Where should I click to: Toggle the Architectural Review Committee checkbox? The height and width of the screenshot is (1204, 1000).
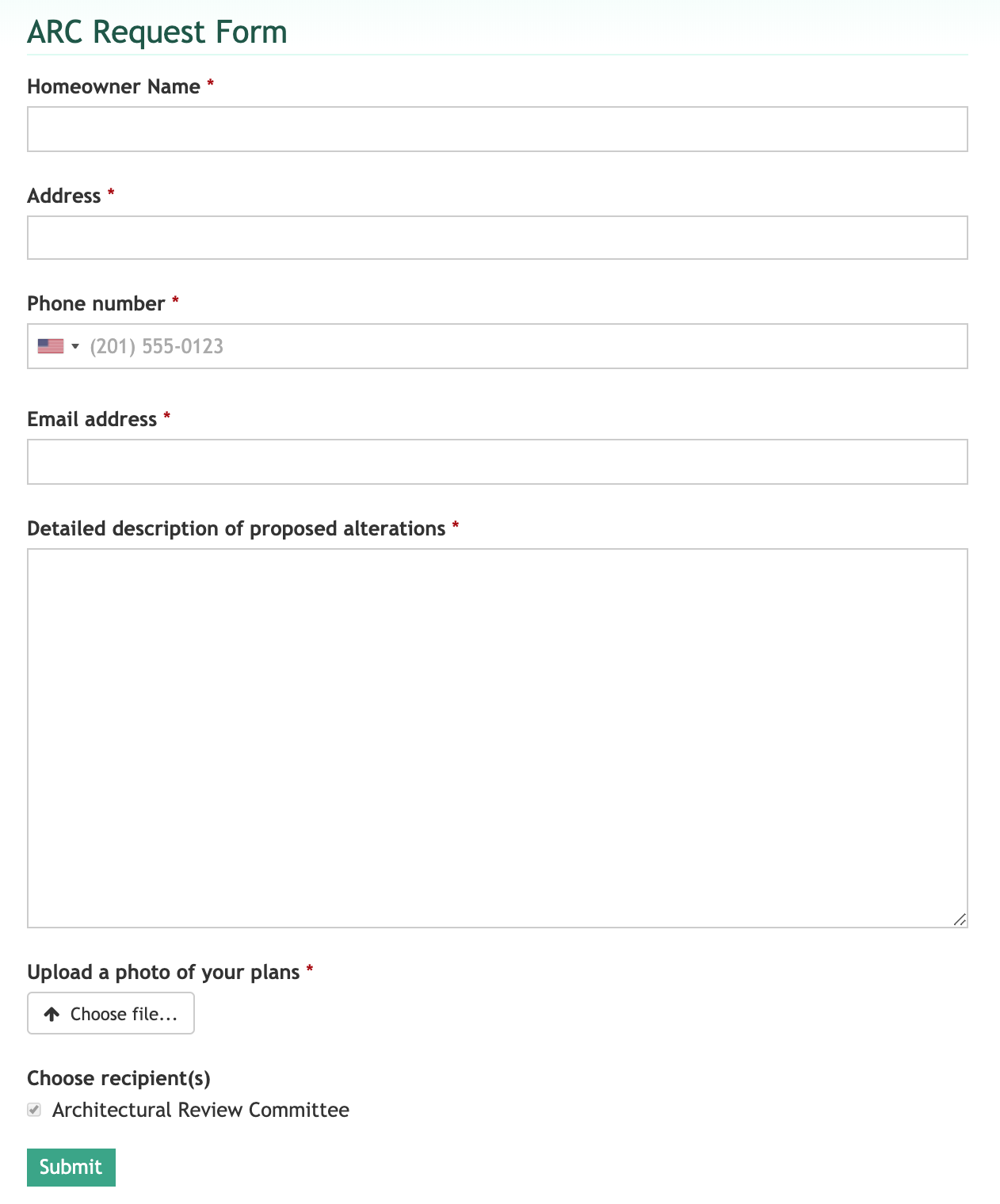pos(34,1110)
